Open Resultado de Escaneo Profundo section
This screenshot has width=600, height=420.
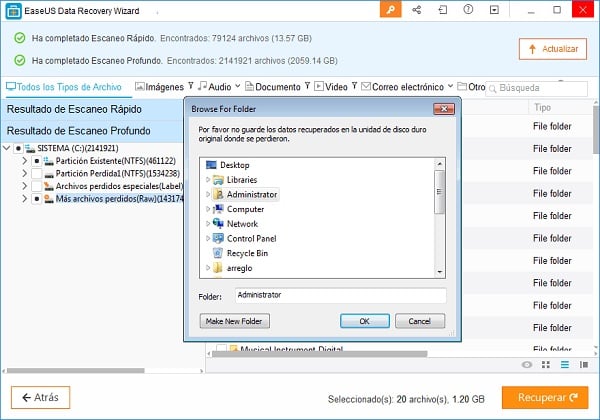(x=93, y=131)
